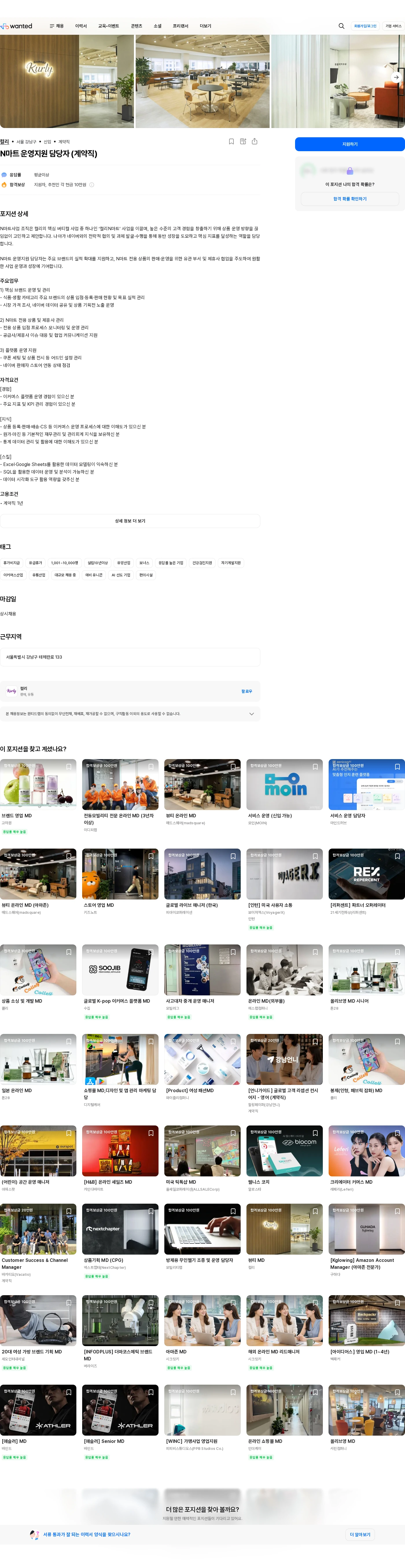Follow Kurly with 팔로우 button
405x1568 pixels.
coord(247,692)
